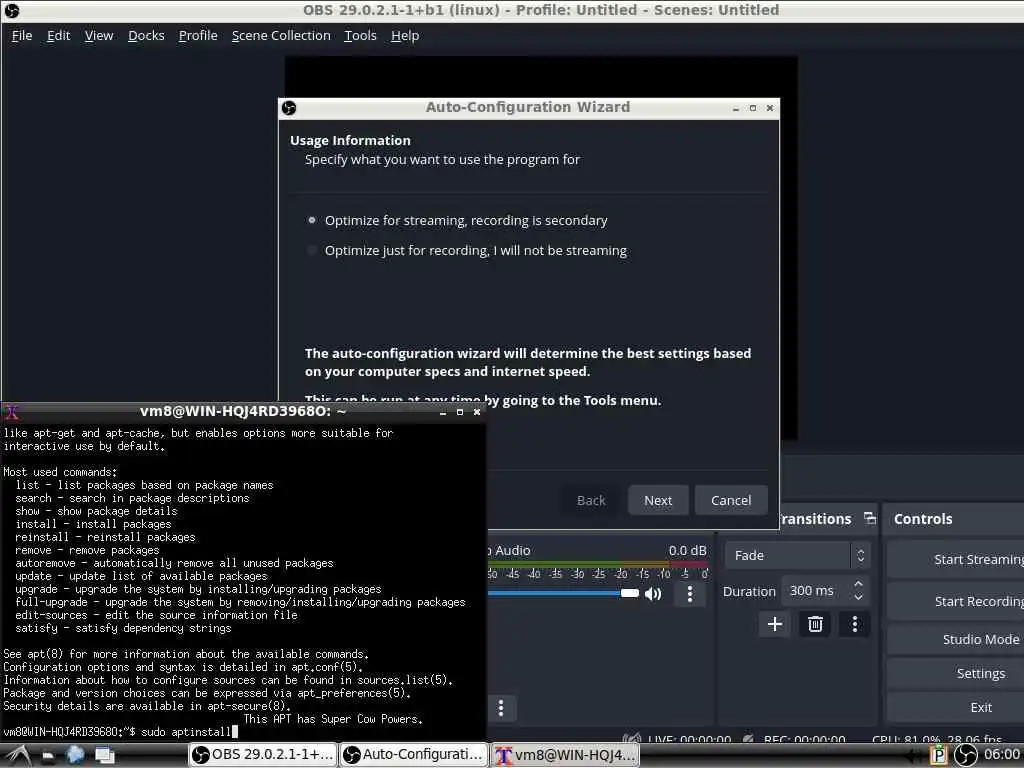1024x768 pixels.
Task: Open audio track options three-dot menu
Action: [690, 594]
